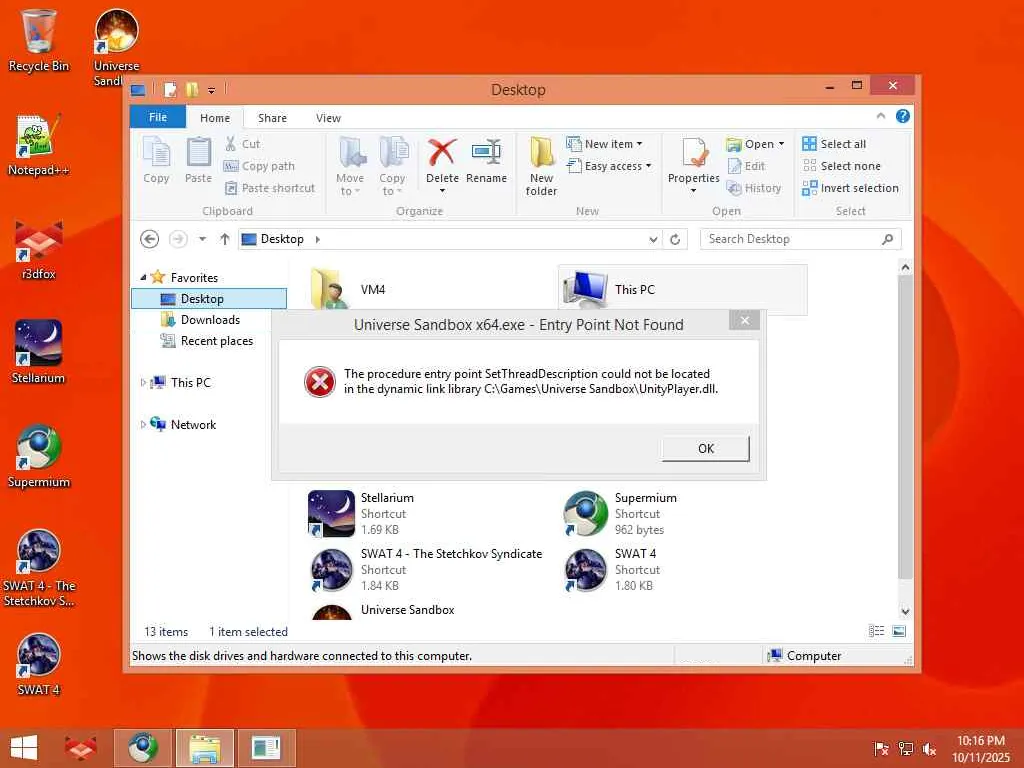Click Select none in ribbon

[x=841, y=166]
